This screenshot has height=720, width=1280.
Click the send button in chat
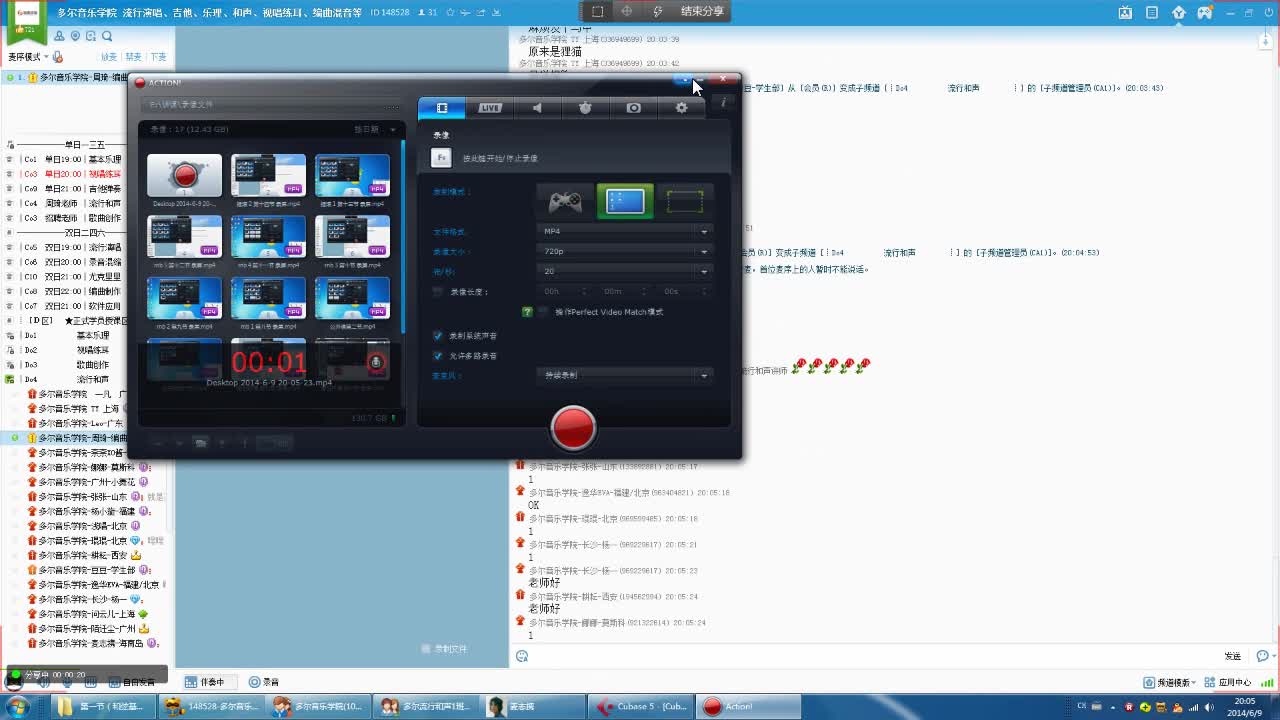click(1232, 656)
